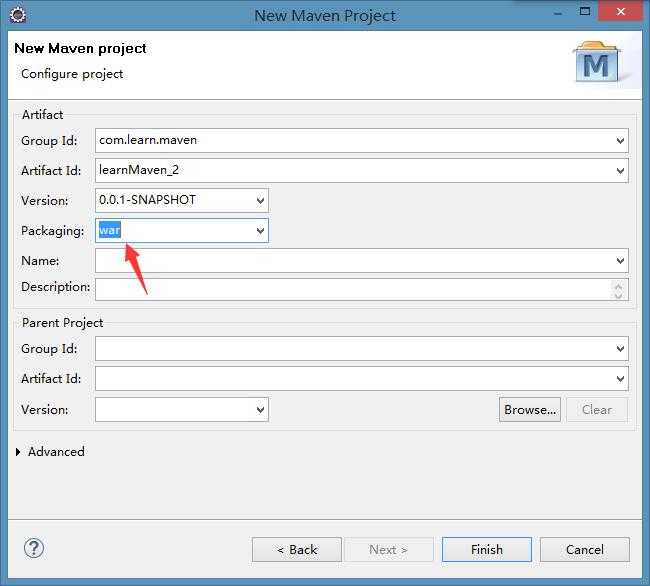Click the Maven M wizard banner icon
This screenshot has width=650, height=586.
(x=597, y=62)
